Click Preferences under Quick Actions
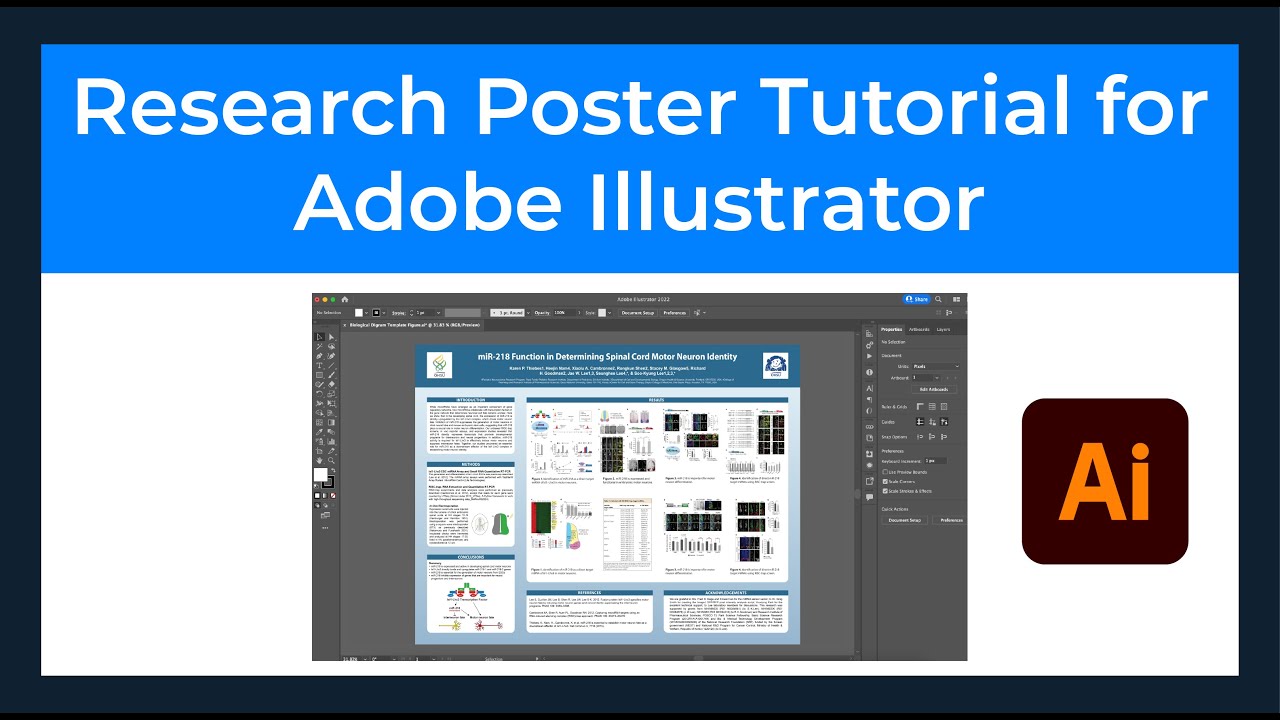This screenshot has width=1280, height=720. tap(952, 520)
